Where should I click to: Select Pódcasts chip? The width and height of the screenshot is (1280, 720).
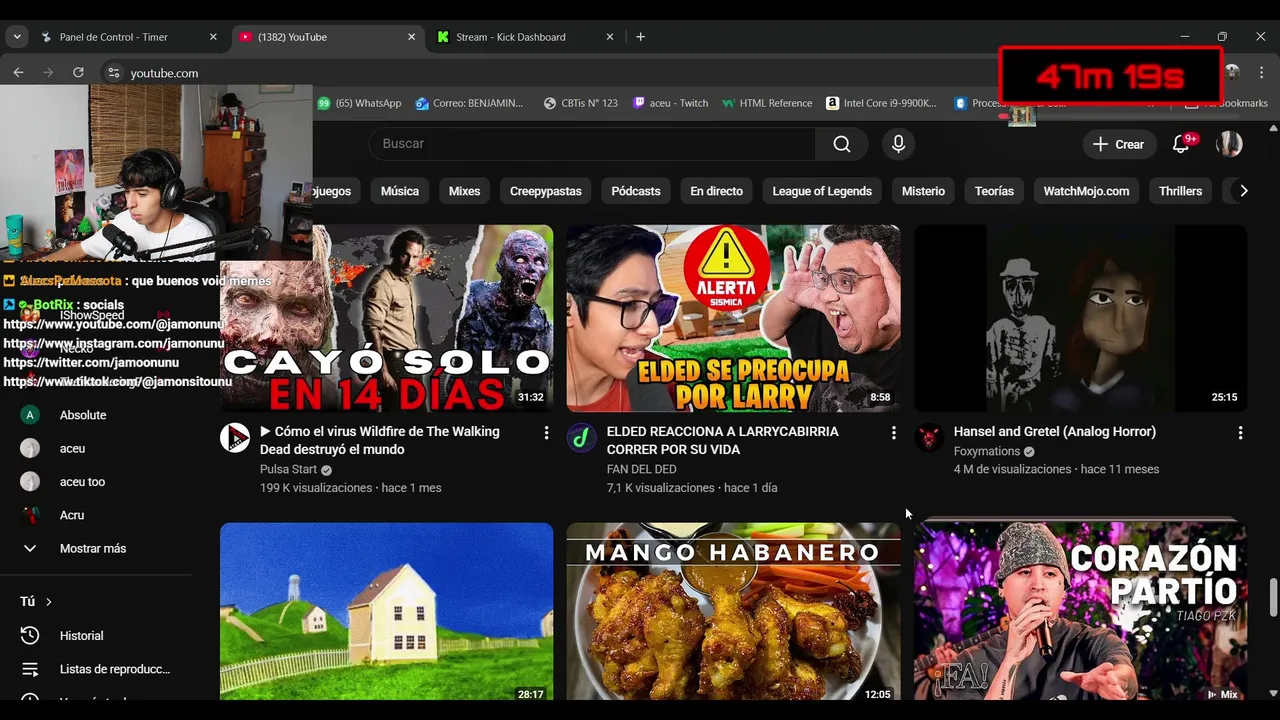[636, 191]
